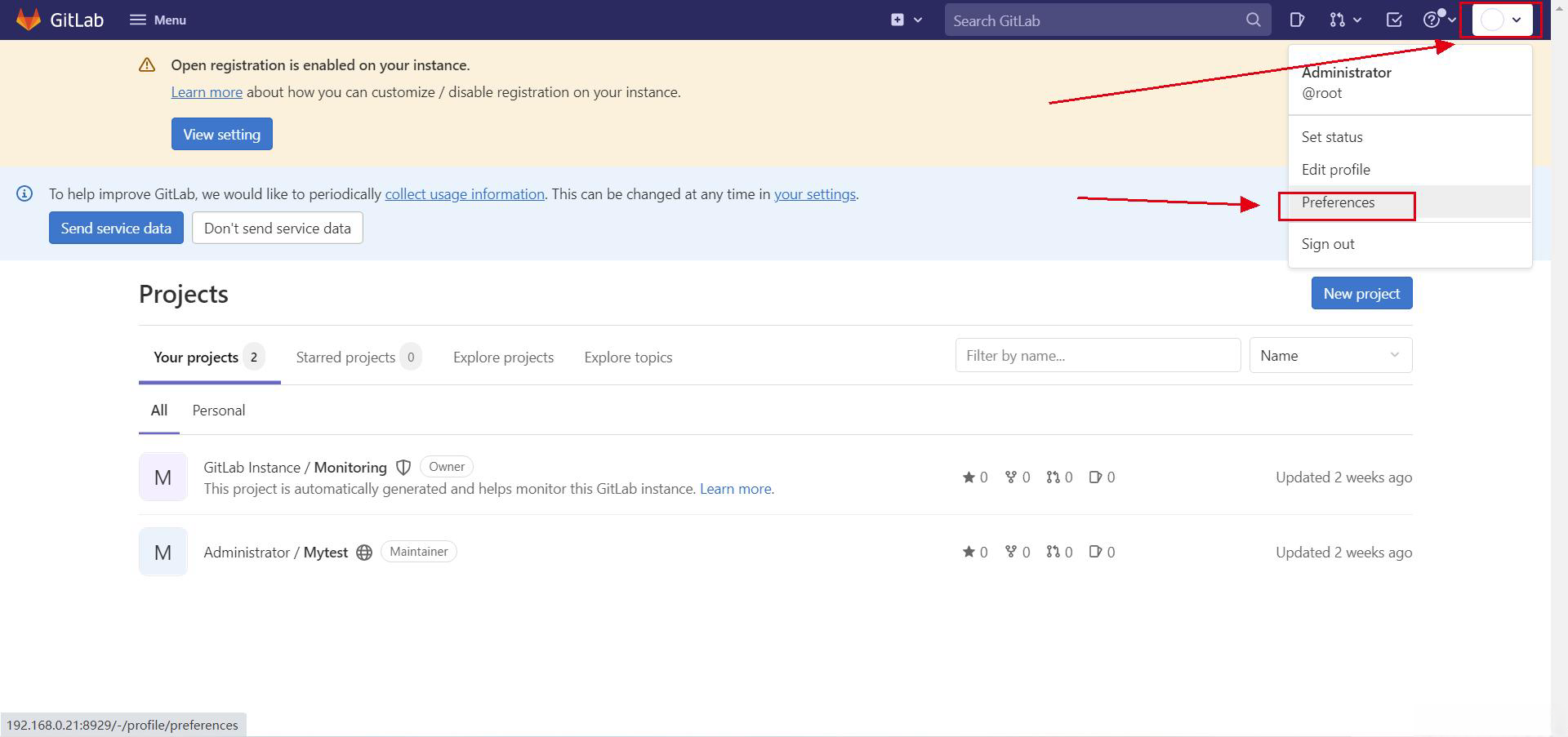
Task: Follow the Learn more registration link
Action: 207,92
